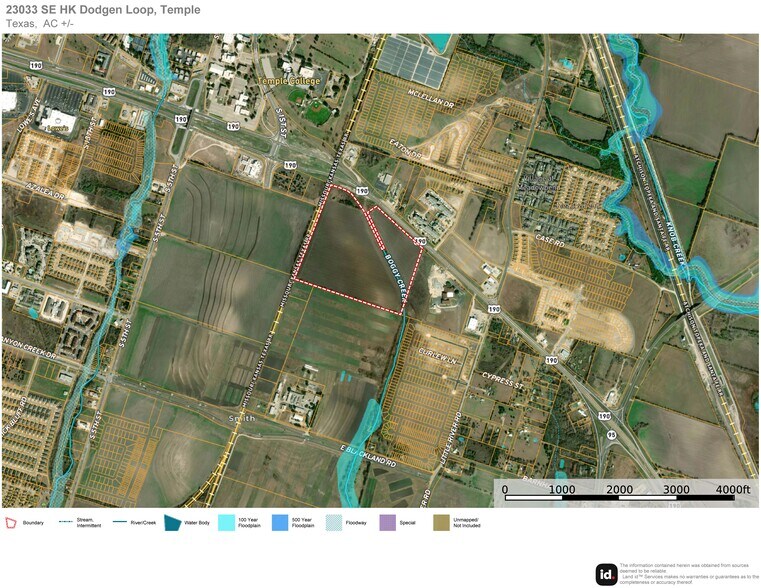Image resolution: width=761 pixels, height=588 pixels.
Task: Click the highway 95 route shield
Action: 612,435
